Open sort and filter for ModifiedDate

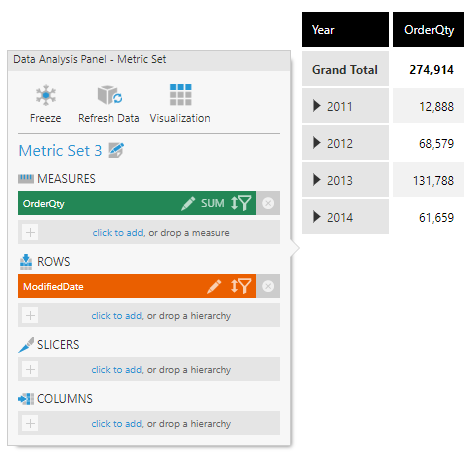[x=241, y=286]
